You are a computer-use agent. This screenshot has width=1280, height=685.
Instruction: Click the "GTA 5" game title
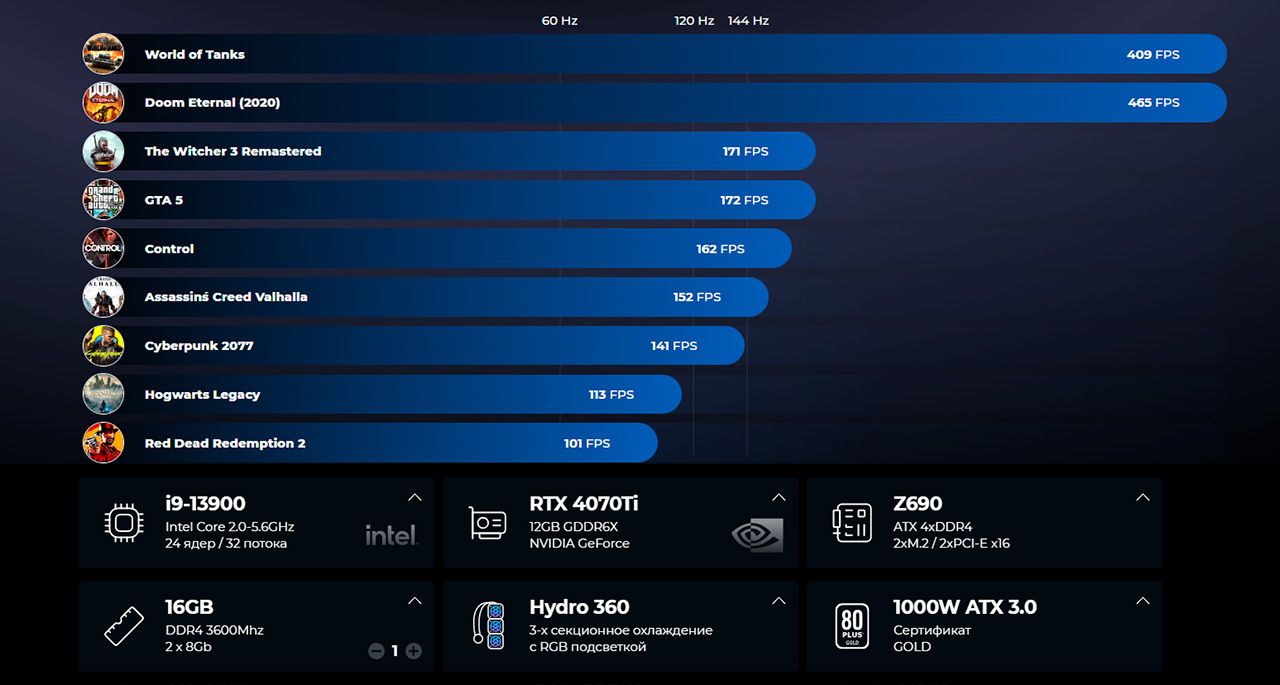164,200
